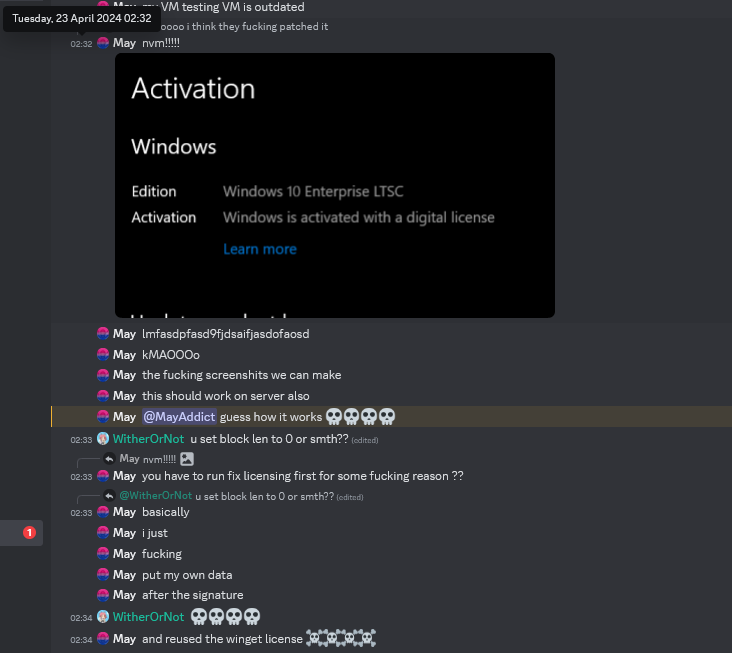
Task: Click WitherOrNot's avatar on the 02:34 skull message
Action: pos(103,617)
